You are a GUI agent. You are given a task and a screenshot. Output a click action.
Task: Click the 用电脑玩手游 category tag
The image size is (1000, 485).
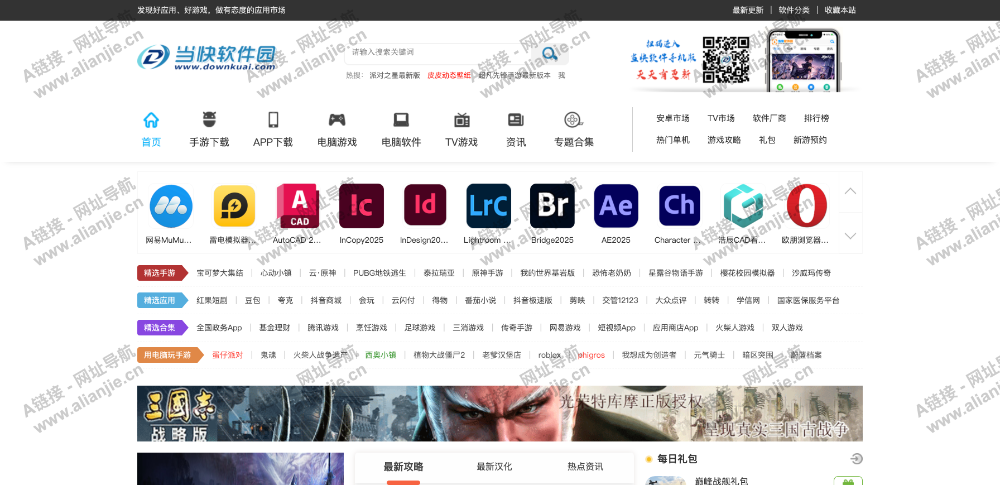tap(170, 355)
